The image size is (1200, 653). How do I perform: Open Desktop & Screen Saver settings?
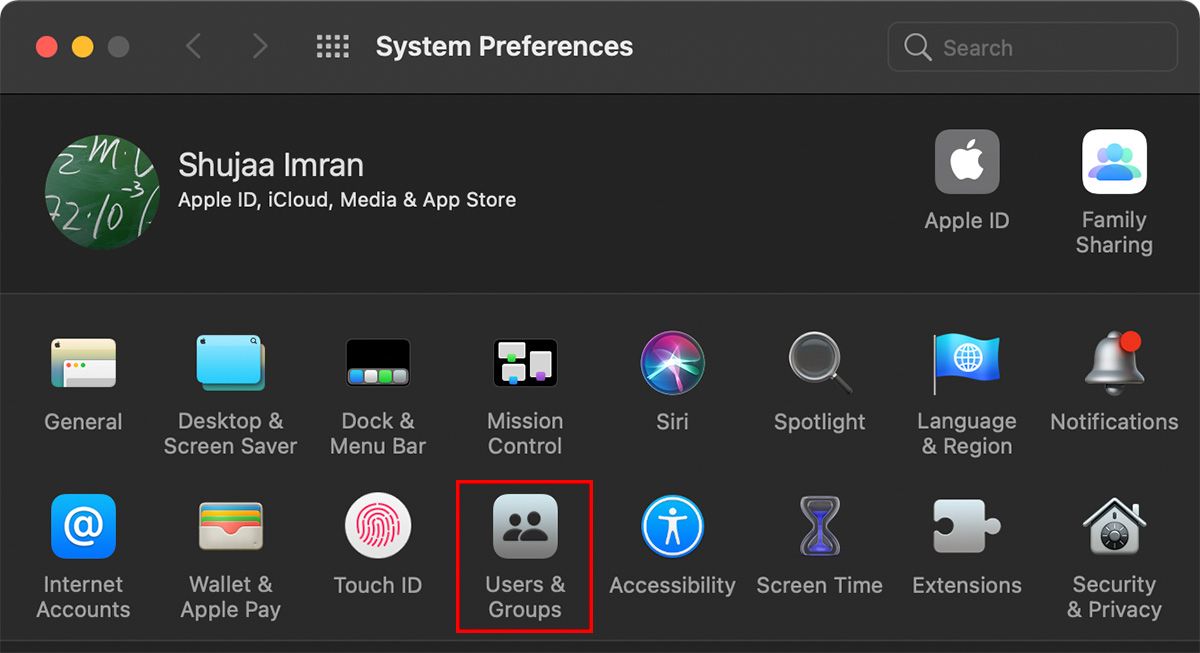coord(230,362)
